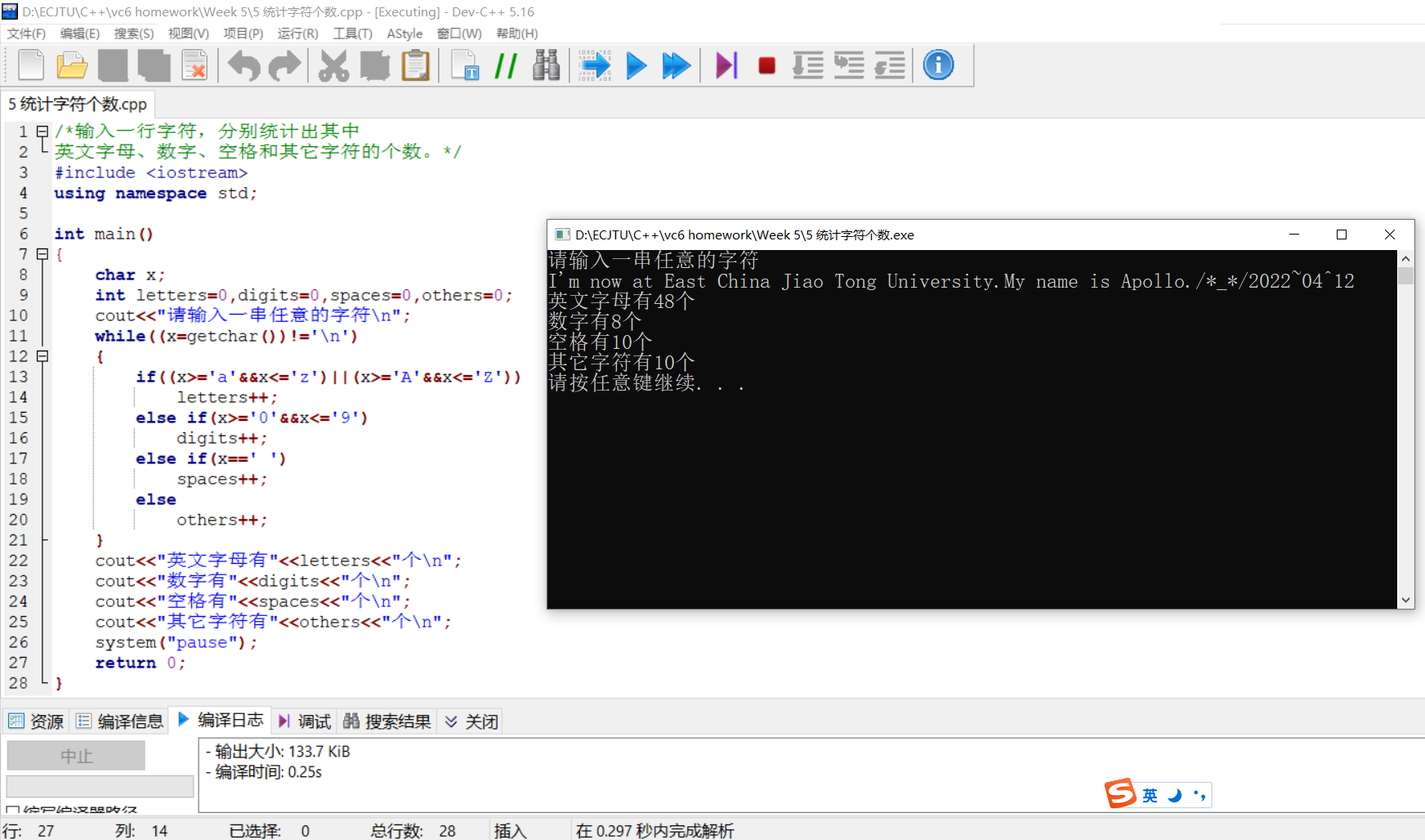The width and height of the screenshot is (1425, 840).
Task: Close file icon with red X
Action: pyautogui.click(x=194, y=65)
